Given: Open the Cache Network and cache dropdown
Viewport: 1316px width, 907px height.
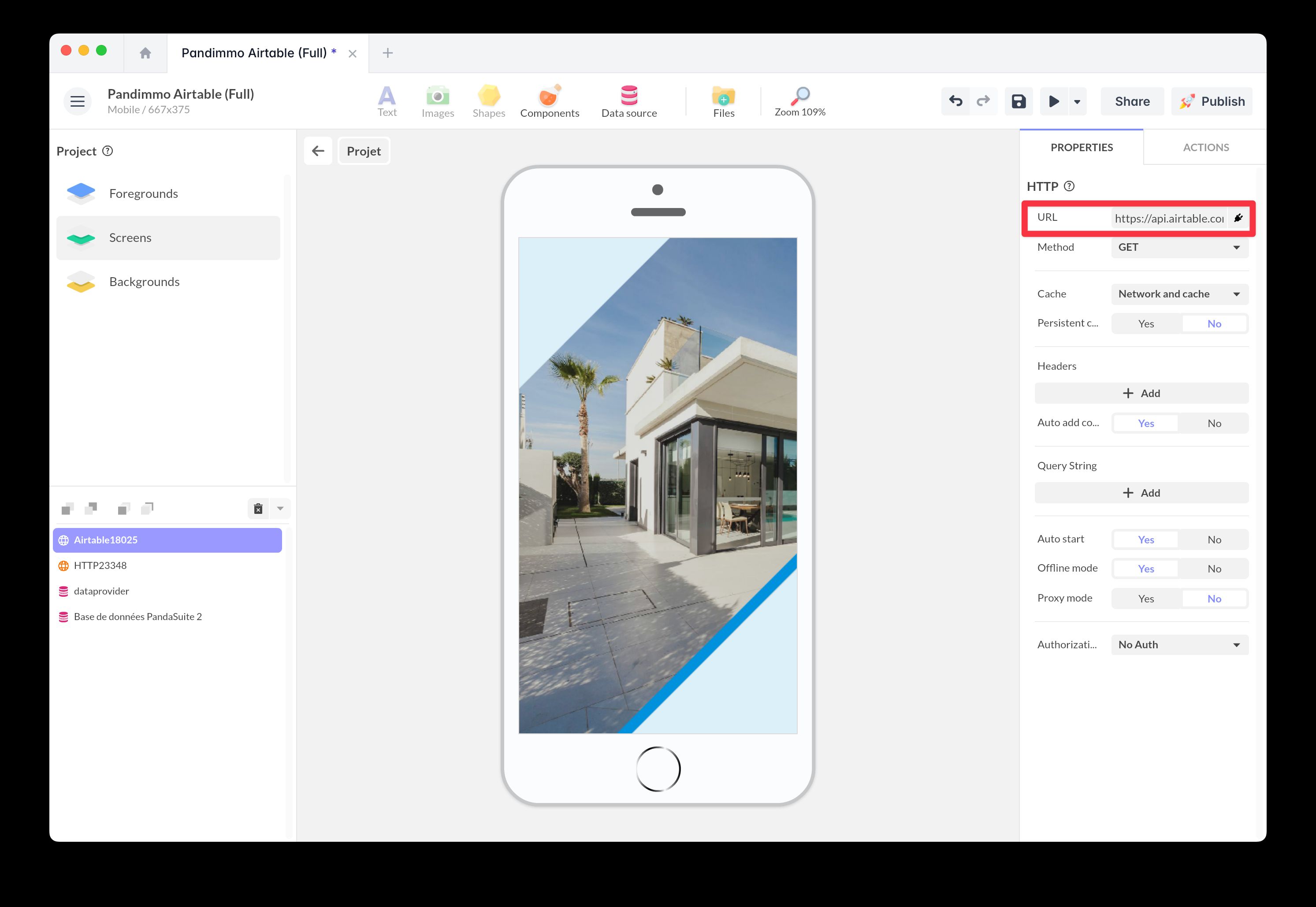Looking at the screenshot, I should [x=1178, y=294].
